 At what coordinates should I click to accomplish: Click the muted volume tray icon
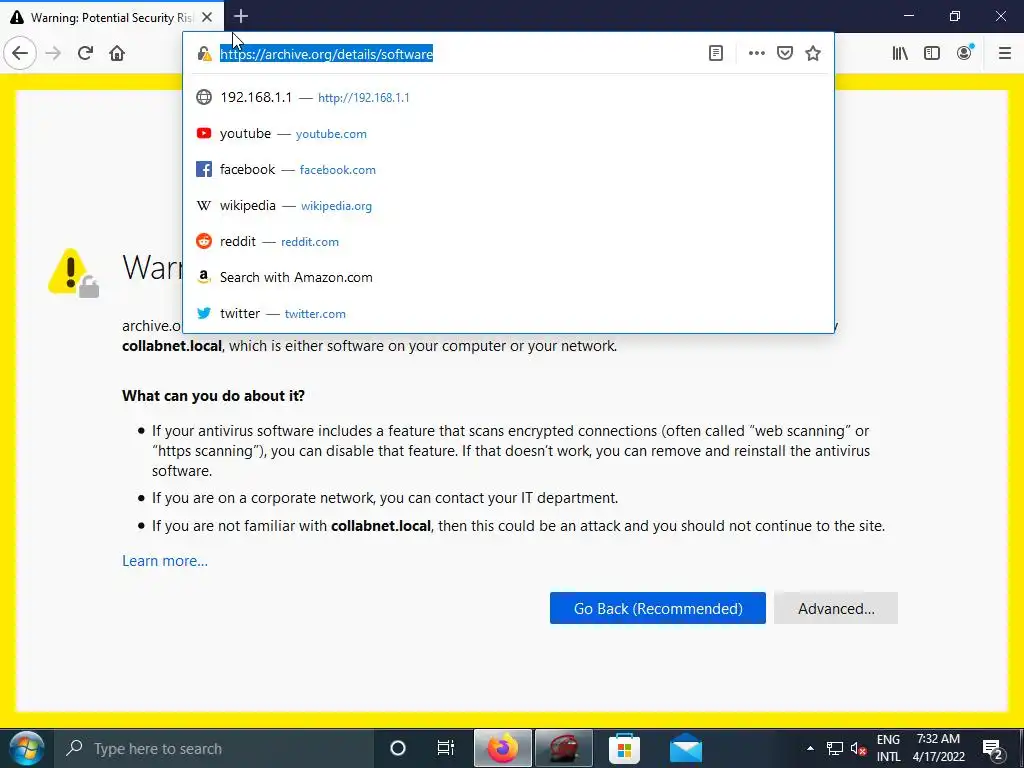coord(859,748)
